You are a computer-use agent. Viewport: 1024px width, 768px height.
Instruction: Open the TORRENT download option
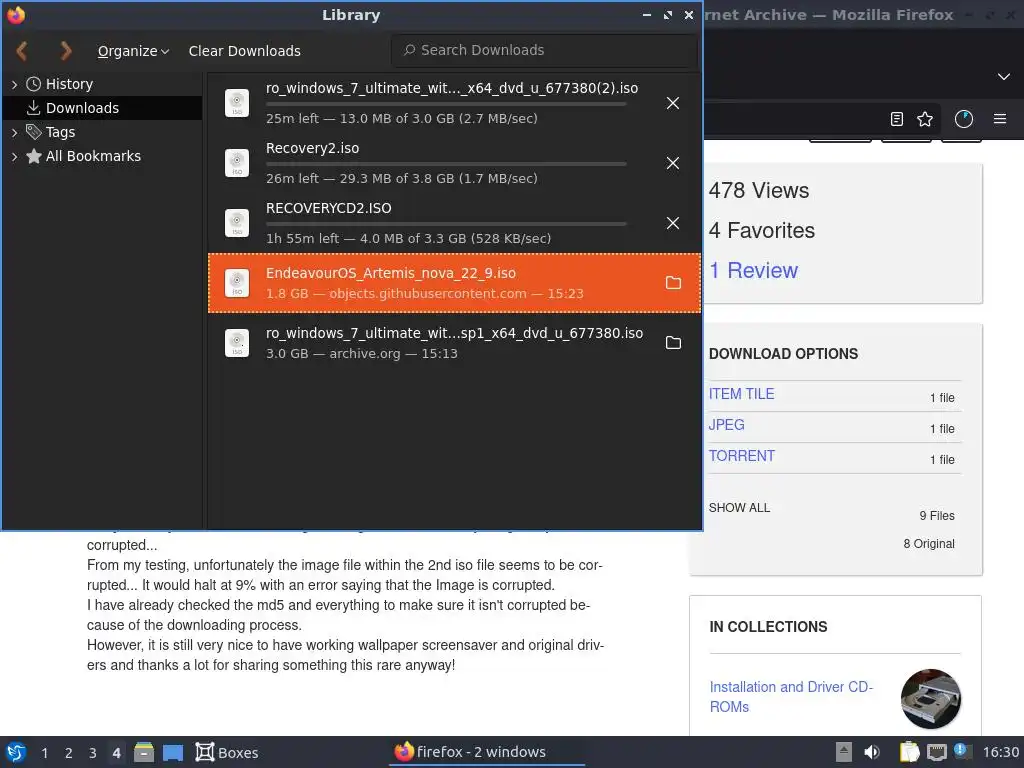click(742, 456)
